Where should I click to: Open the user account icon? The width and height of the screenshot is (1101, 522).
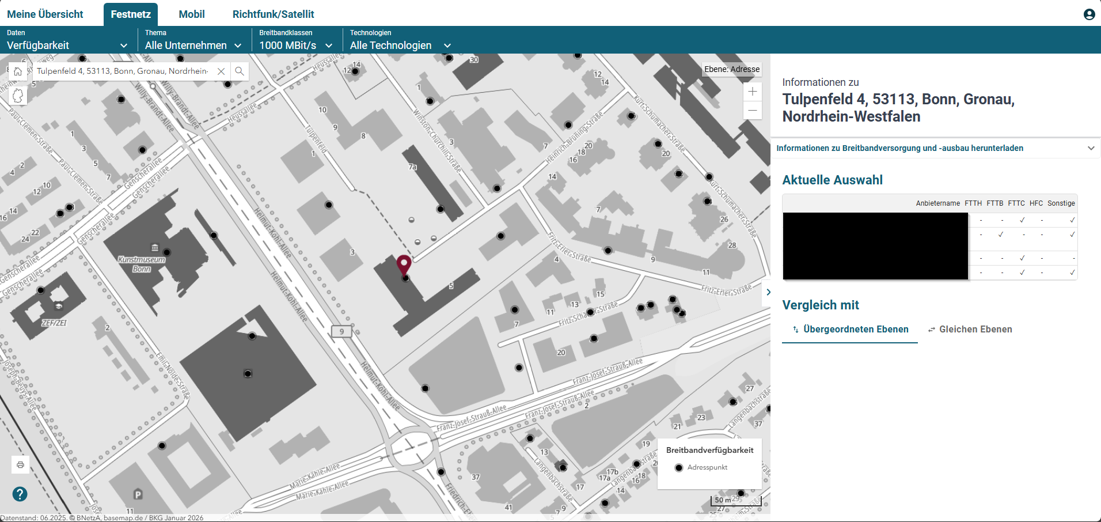[1089, 14]
